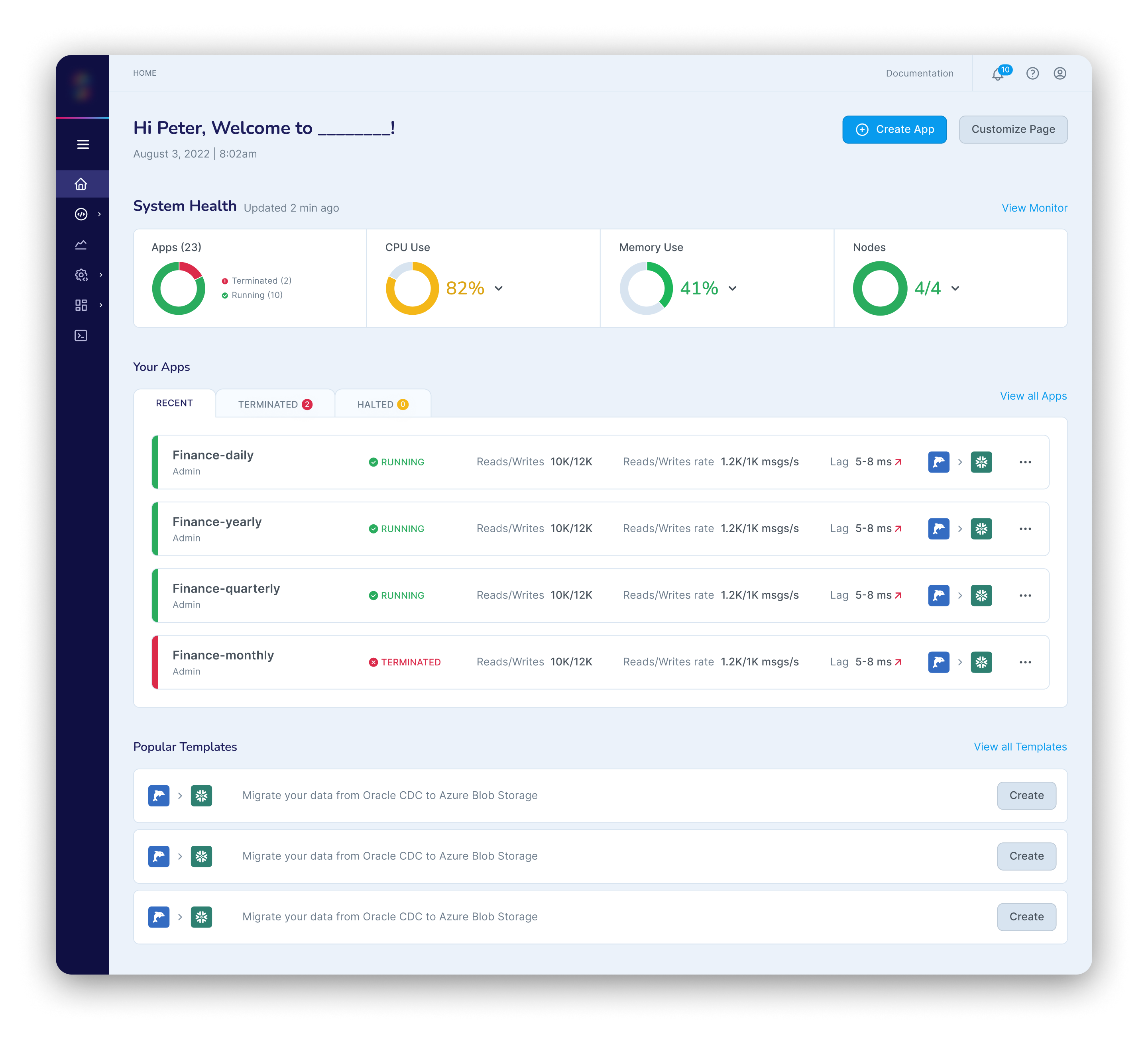Image resolution: width=1148 pixels, height=1063 pixels.
Task: Open the View Monitor link
Action: 1034,208
